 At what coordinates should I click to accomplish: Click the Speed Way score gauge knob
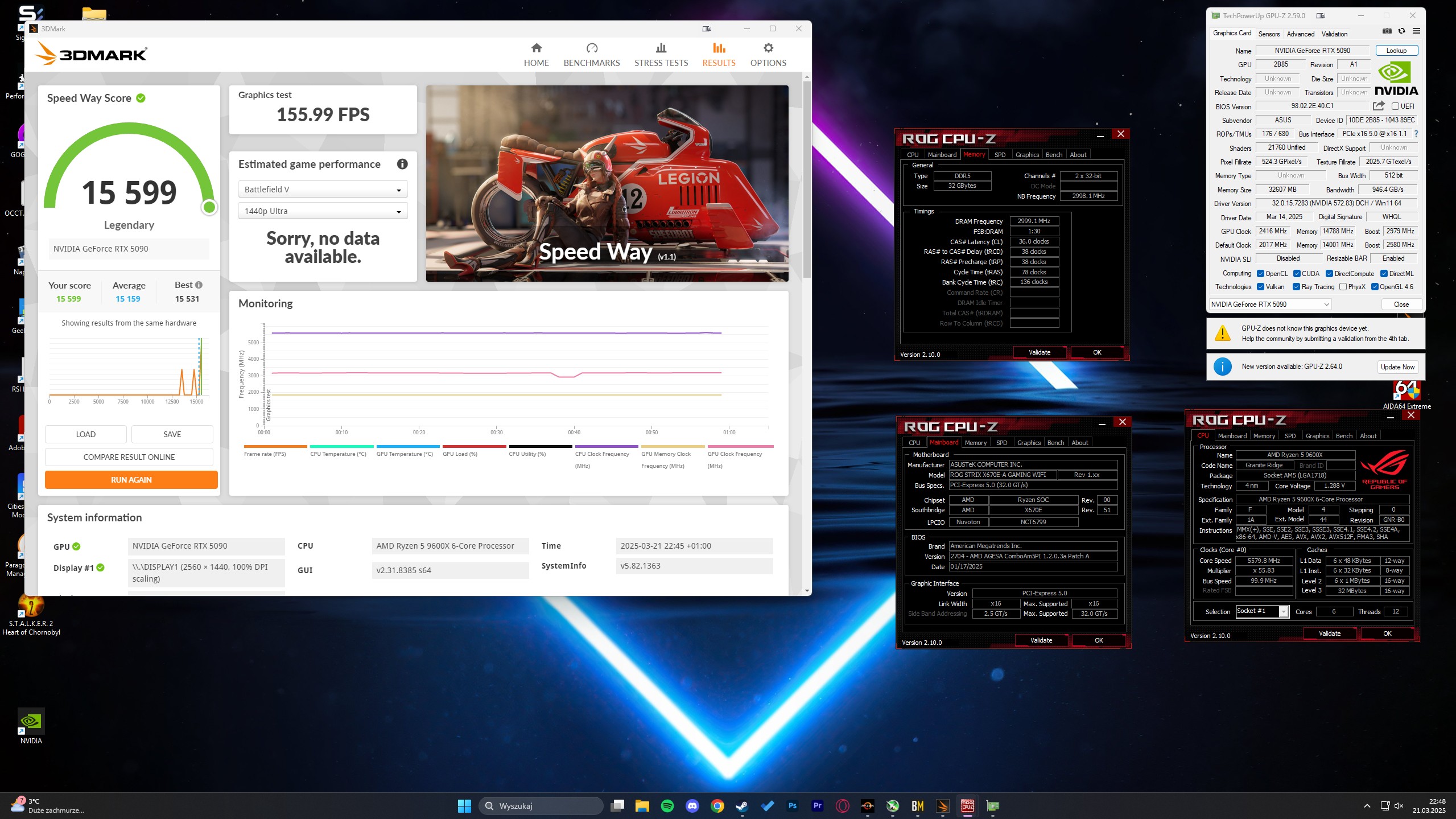(x=209, y=207)
